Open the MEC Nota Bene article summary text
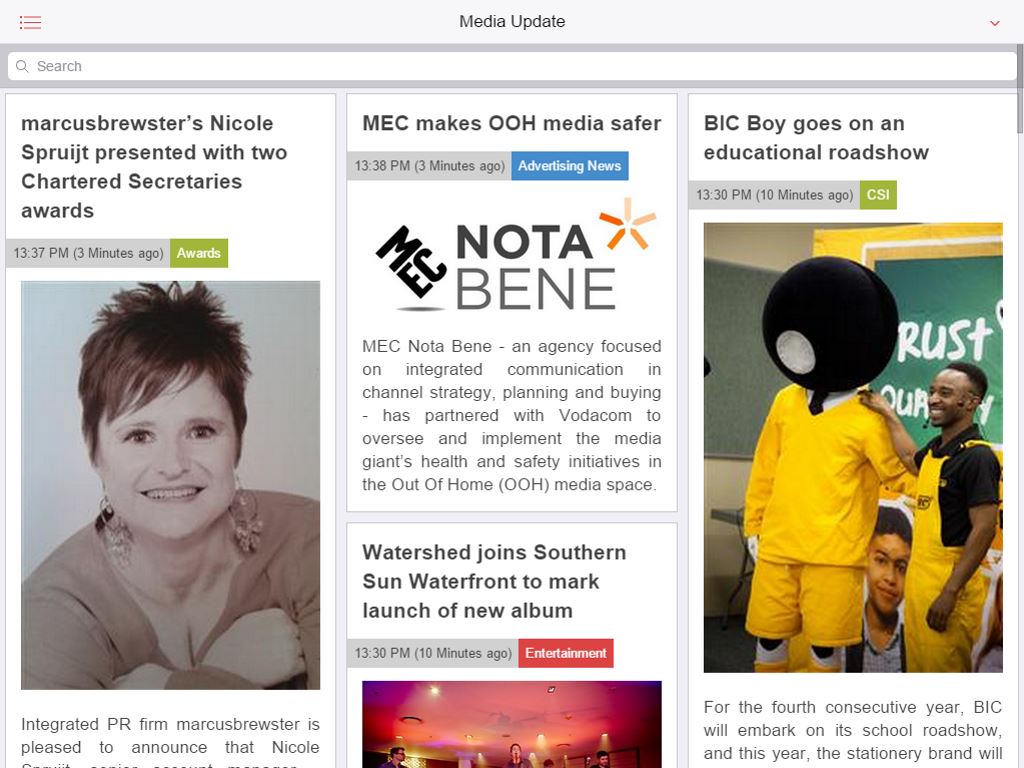The height and width of the screenshot is (768, 1024). coord(511,415)
